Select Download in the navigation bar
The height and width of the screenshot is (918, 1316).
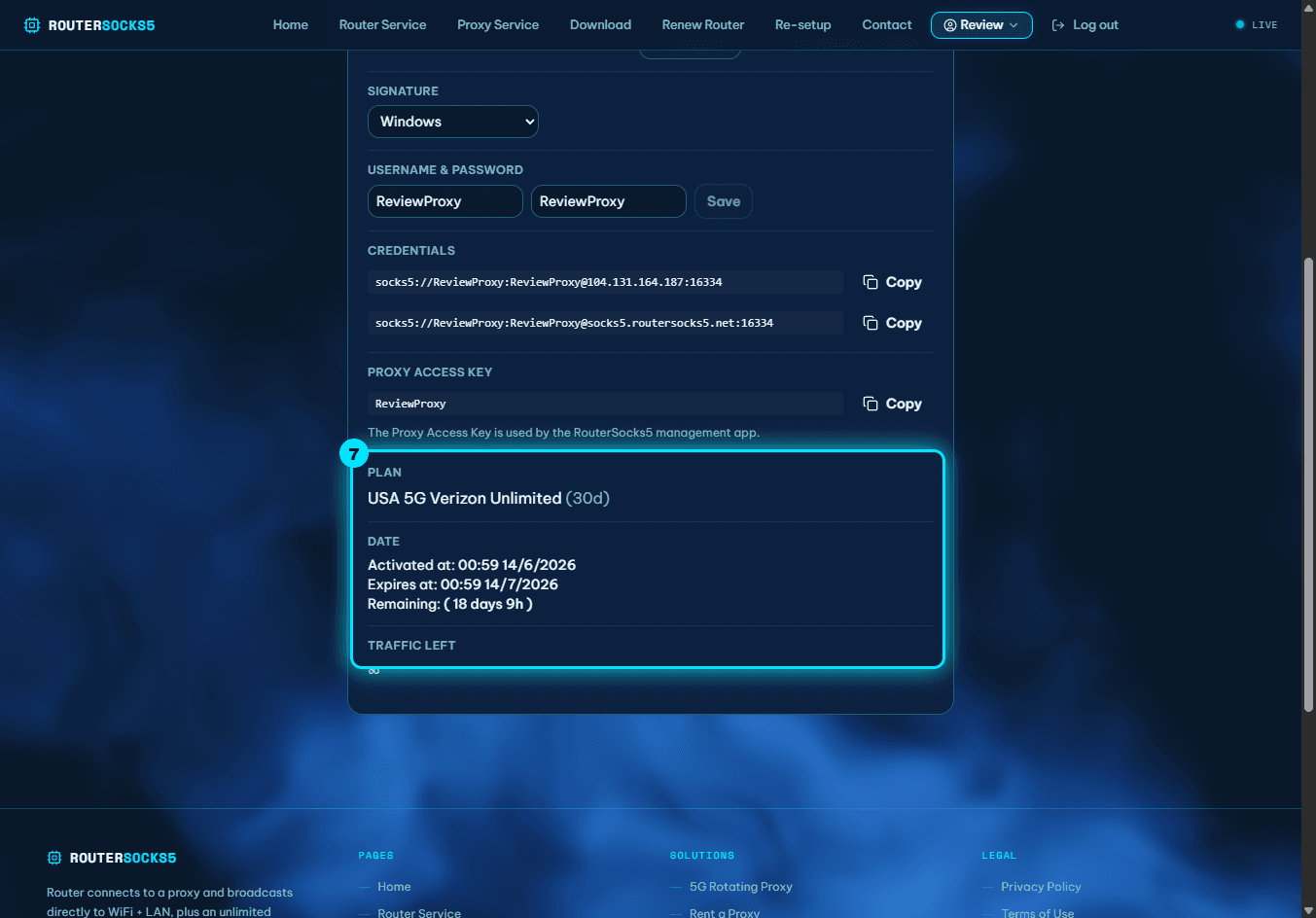[x=600, y=25]
